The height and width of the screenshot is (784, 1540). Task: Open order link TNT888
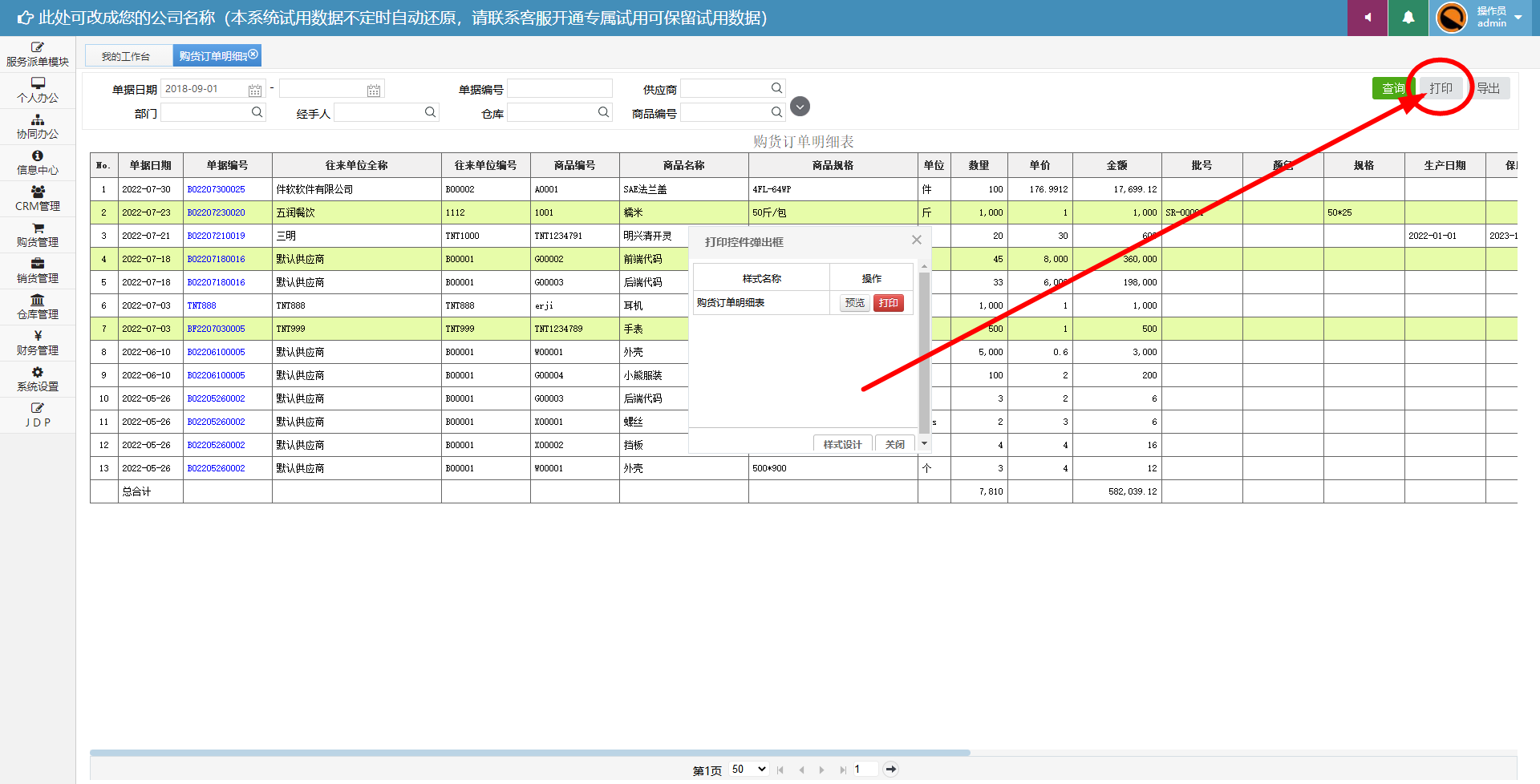(201, 305)
